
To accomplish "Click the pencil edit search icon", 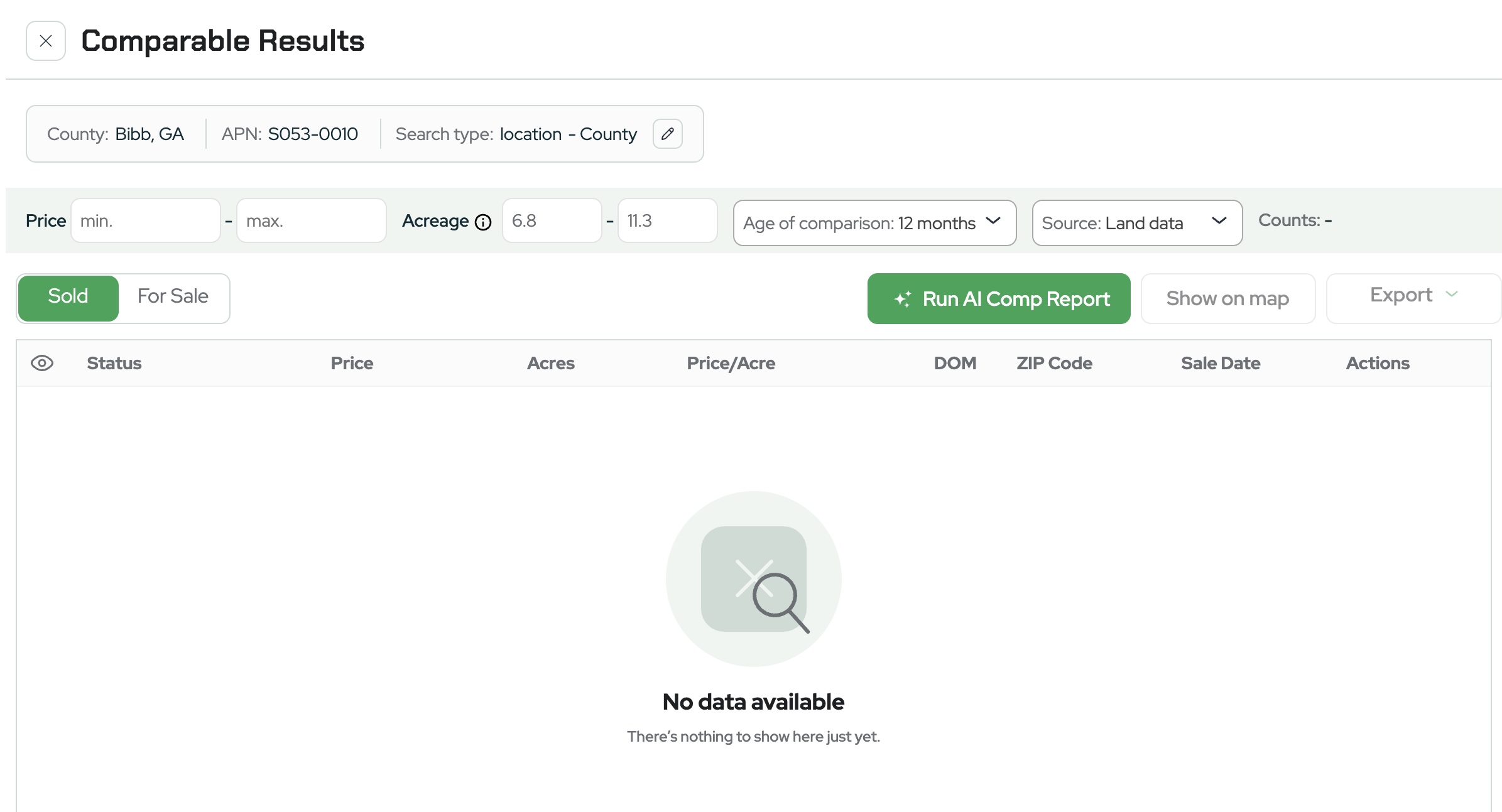I will [x=667, y=134].
